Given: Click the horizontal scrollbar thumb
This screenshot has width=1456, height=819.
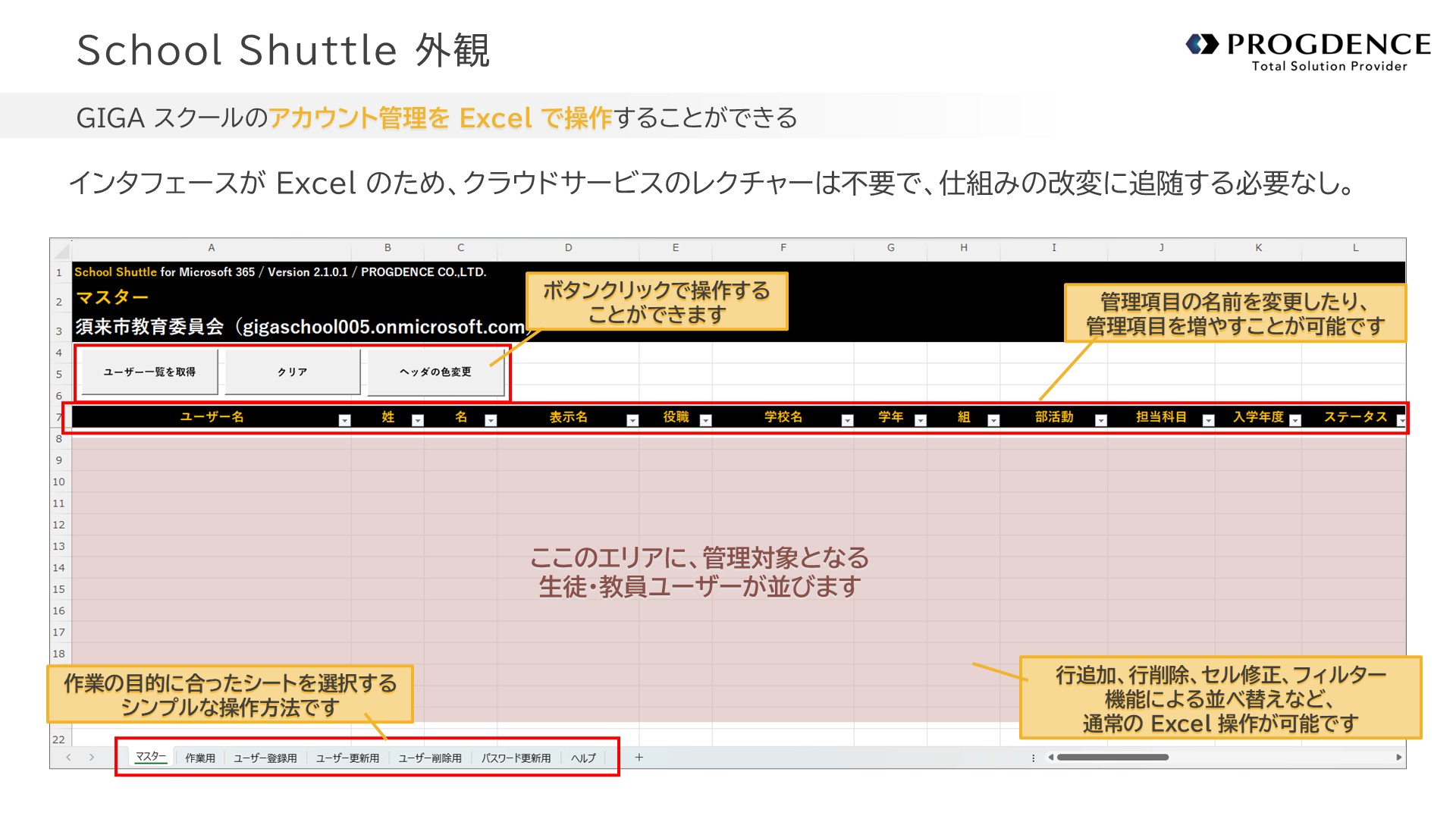Looking at the screenshot, I should [x=1112, y=757].
